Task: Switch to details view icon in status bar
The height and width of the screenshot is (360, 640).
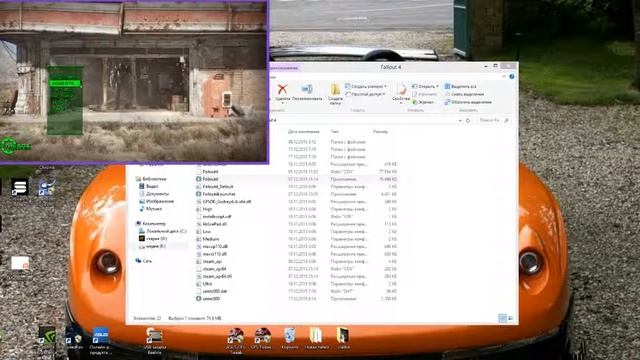Action: click(x=502, y=318)
